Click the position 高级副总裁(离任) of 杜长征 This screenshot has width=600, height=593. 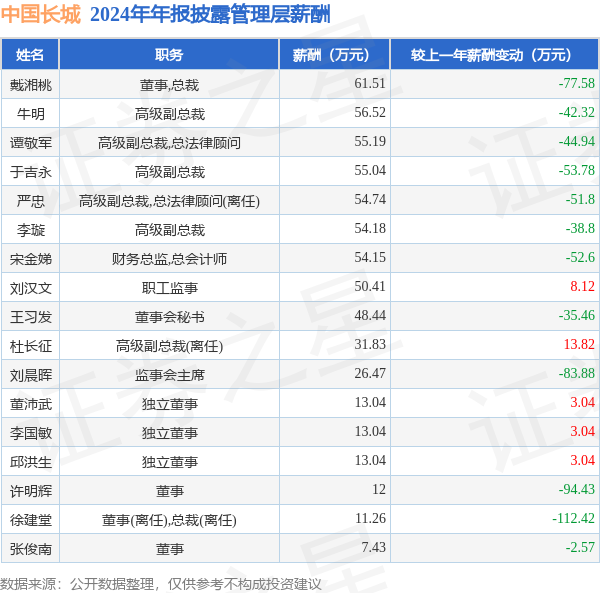[169, 347]
